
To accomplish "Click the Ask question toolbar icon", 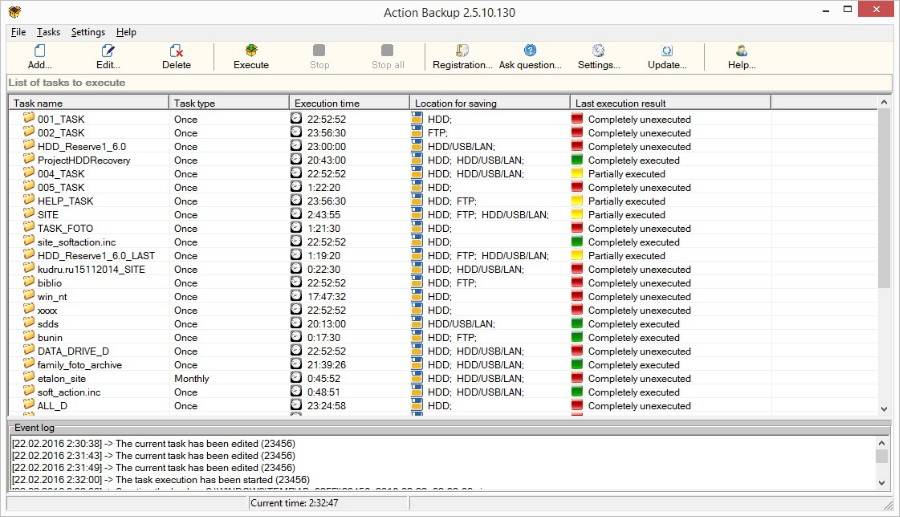I will 530,51.
